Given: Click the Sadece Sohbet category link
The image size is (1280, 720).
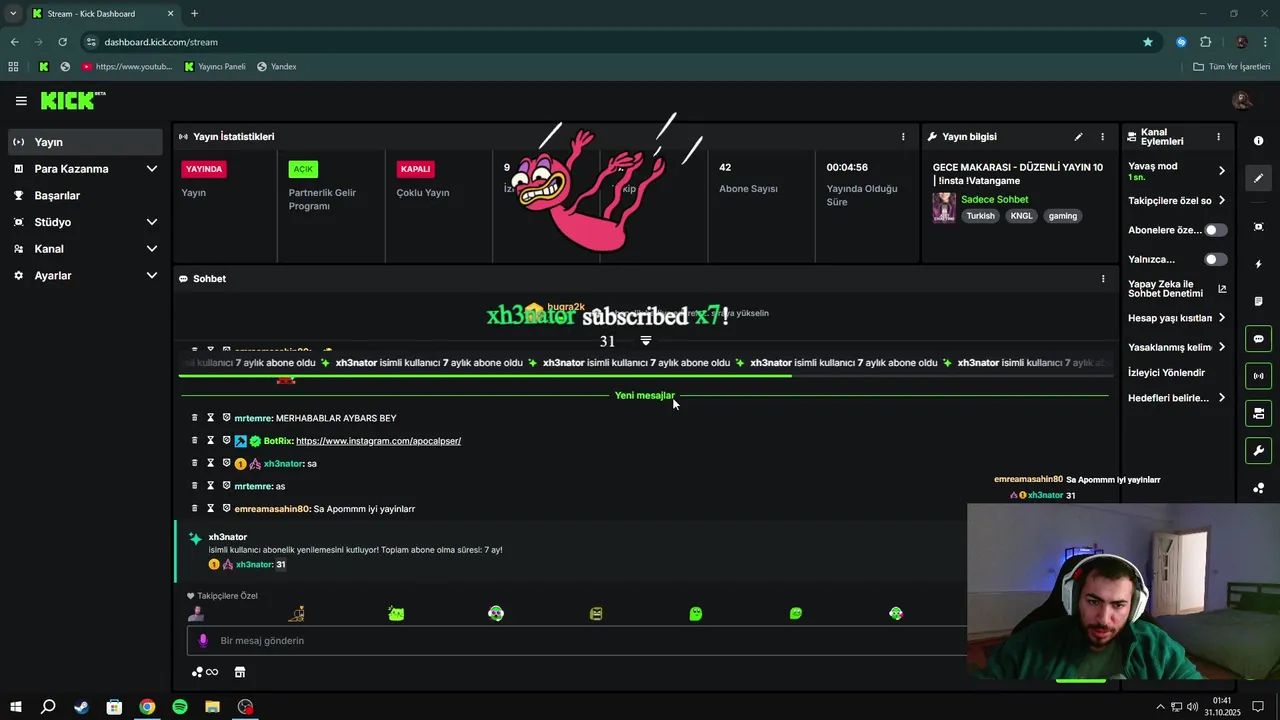Looking at the screenshot, I should [994, 200].
